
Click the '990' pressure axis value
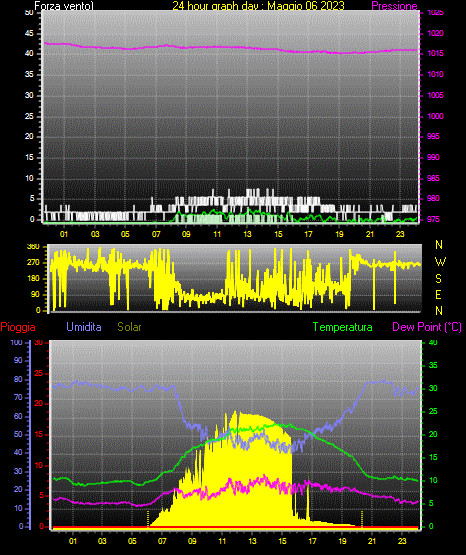pos(433,157)
